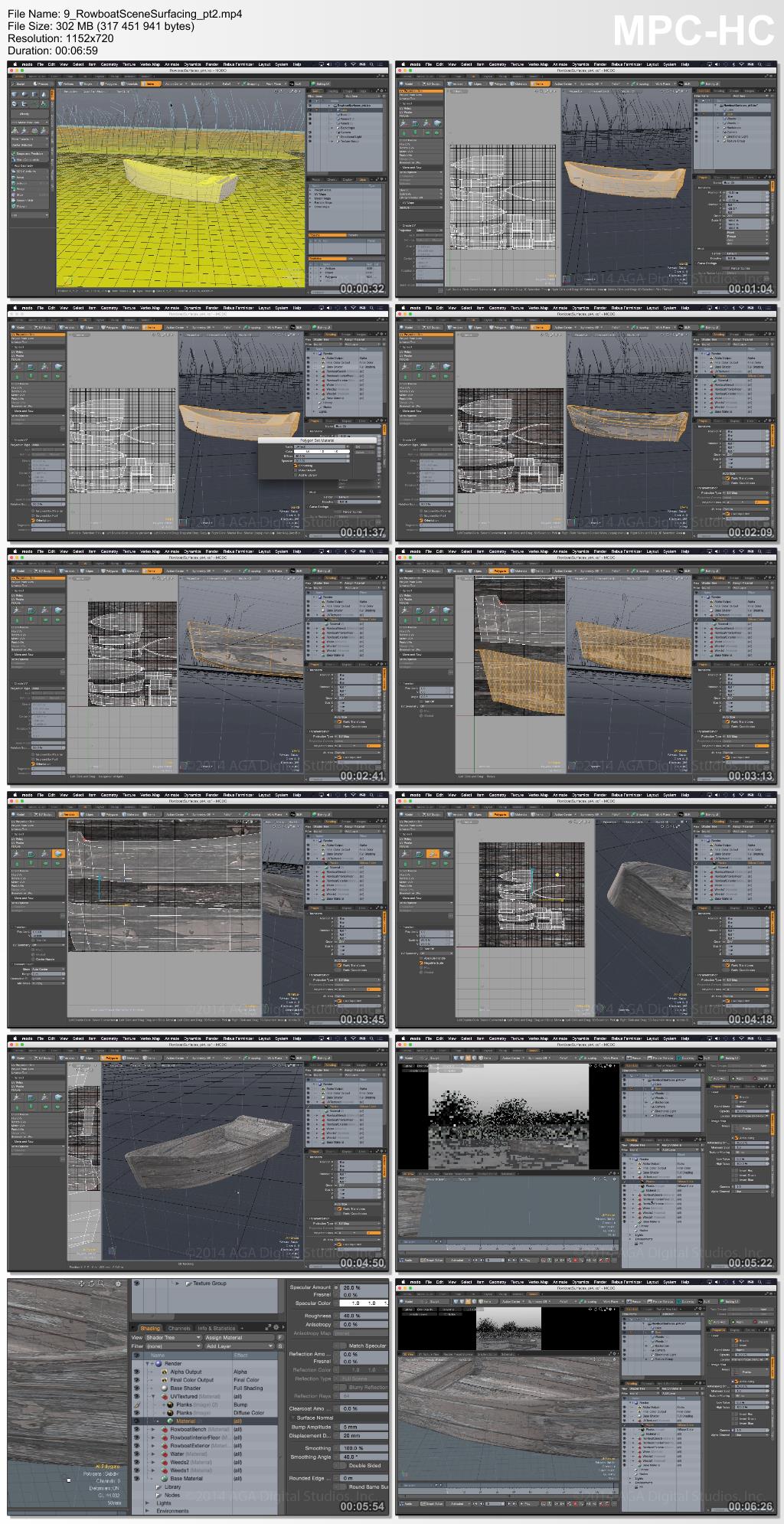Click the Nodes folder icon in 05:54 frame
This screenshot has width=784, height=1524.
[x=158, y=1495]
